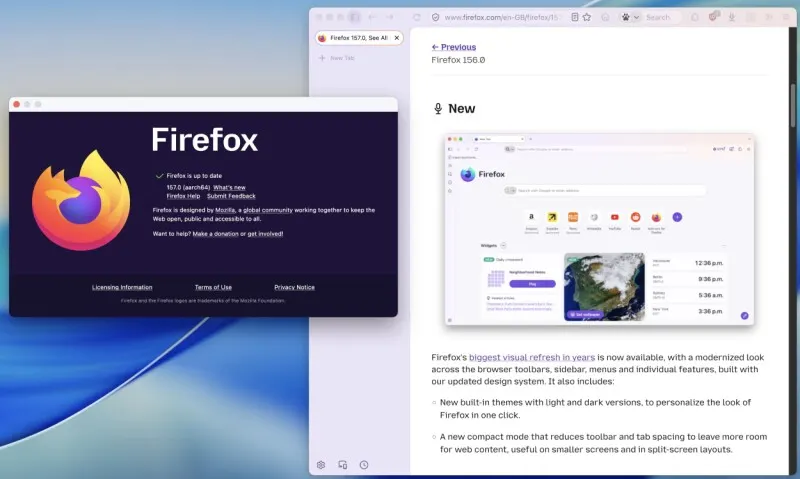Viewport: 800px width, 479px height.
Task: Click the New built-in themes bullet text
Action: (595, 409)
